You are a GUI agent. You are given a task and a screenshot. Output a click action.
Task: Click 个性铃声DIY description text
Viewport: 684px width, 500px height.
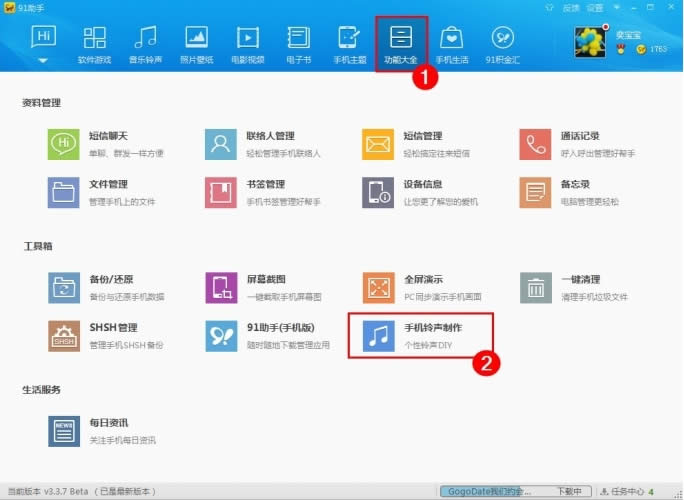pyautogui.click(x=428, y=345)
